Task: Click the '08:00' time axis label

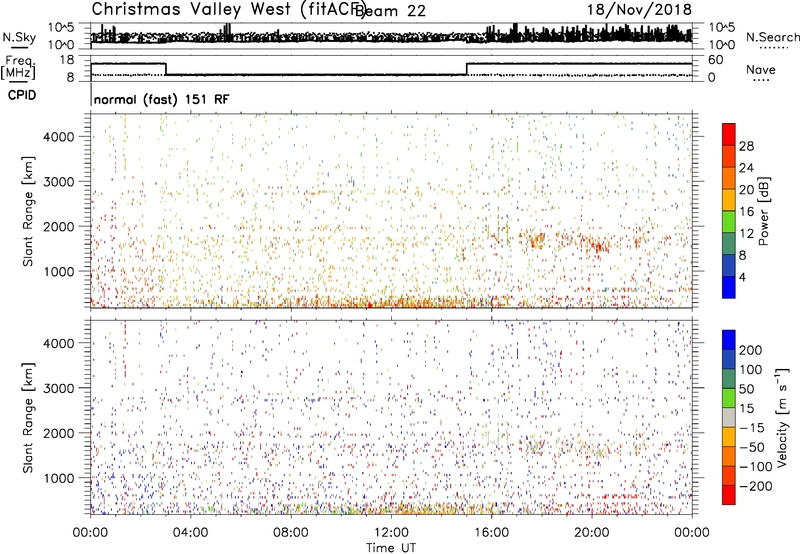Action: 291,533
